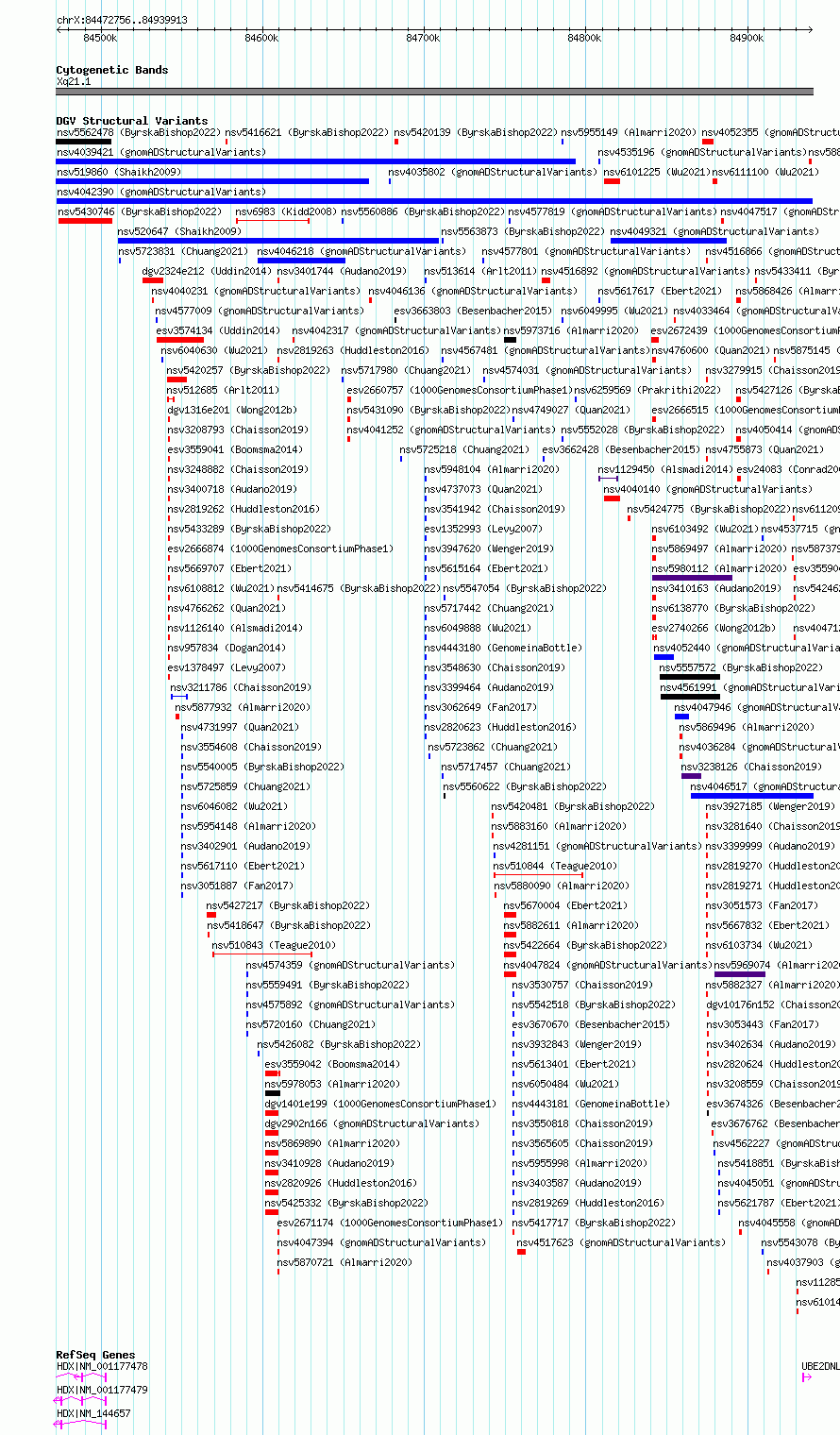Open the HDX|NM_001177478 gene label
840x1435 pixels.
point(102,1366)
